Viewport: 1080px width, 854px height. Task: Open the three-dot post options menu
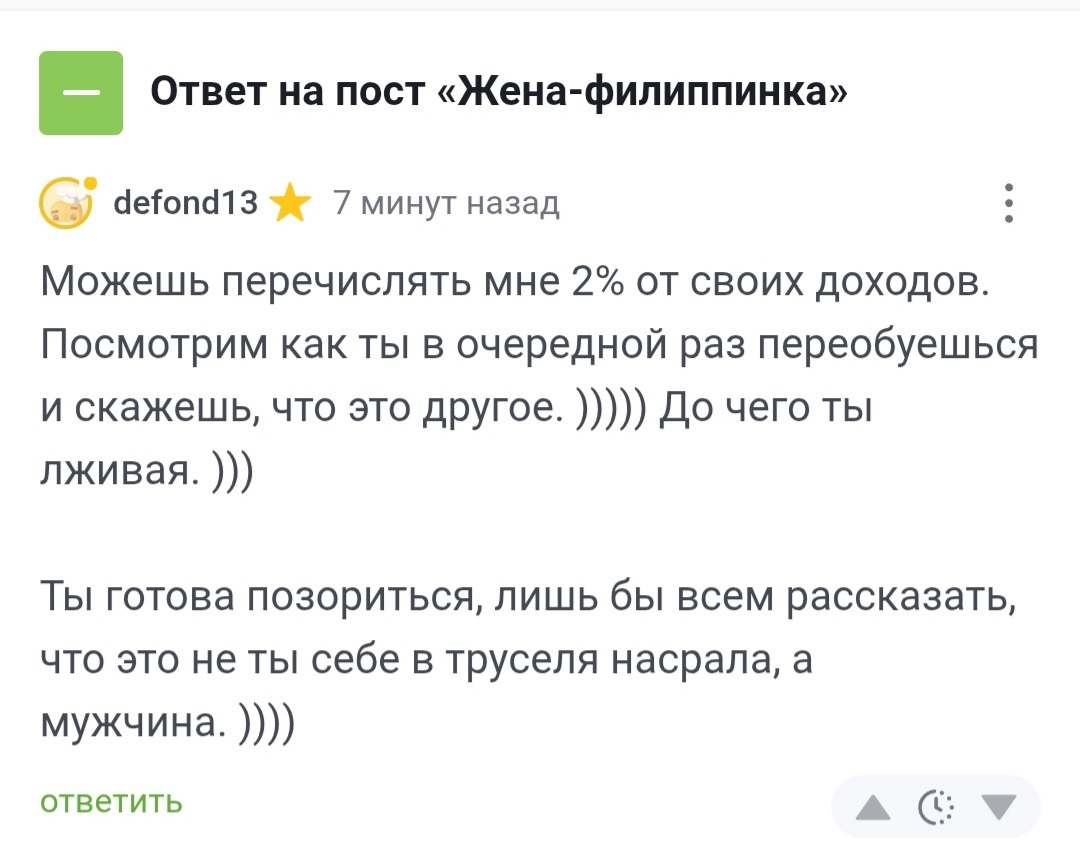[1008, 204]
